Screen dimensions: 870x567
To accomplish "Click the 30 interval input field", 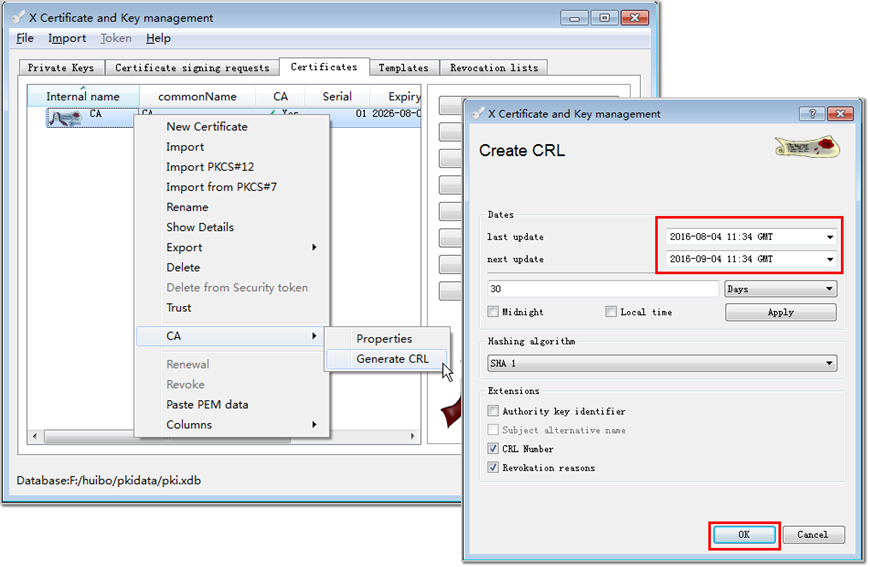I will coord(603,288).
